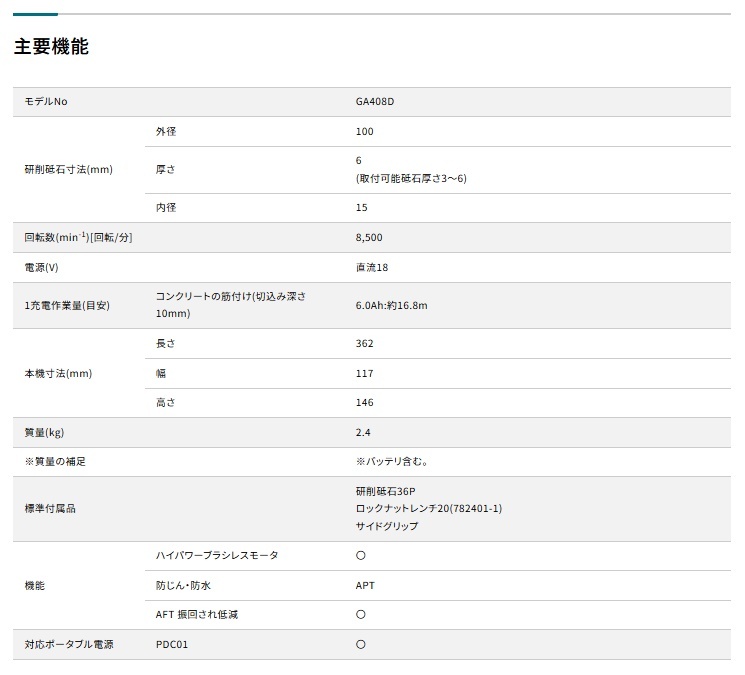
Task: Select accessory サイドグリップ
Action: (x=387, y=526)
